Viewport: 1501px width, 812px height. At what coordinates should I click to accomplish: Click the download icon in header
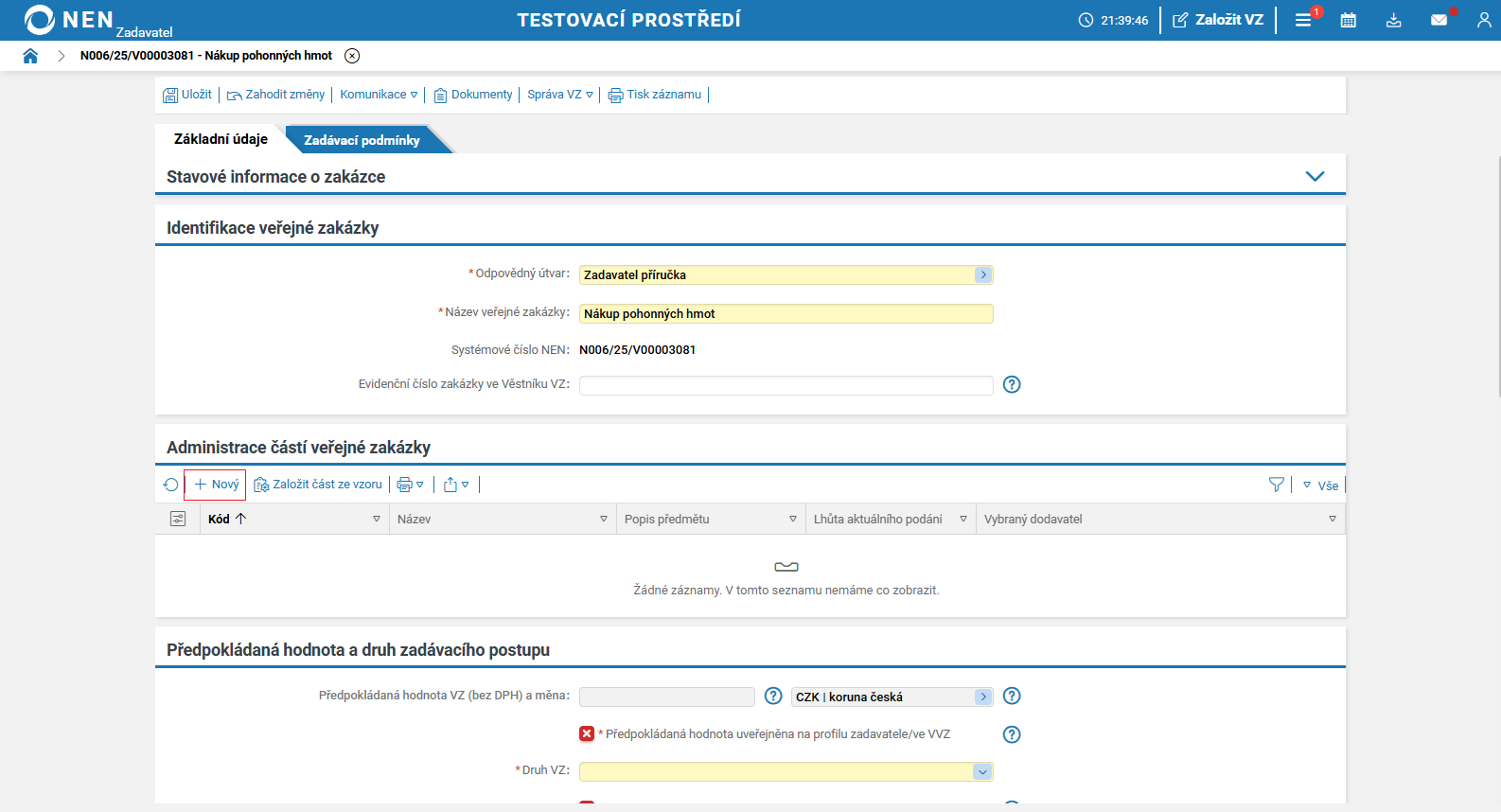[1394, 20]
